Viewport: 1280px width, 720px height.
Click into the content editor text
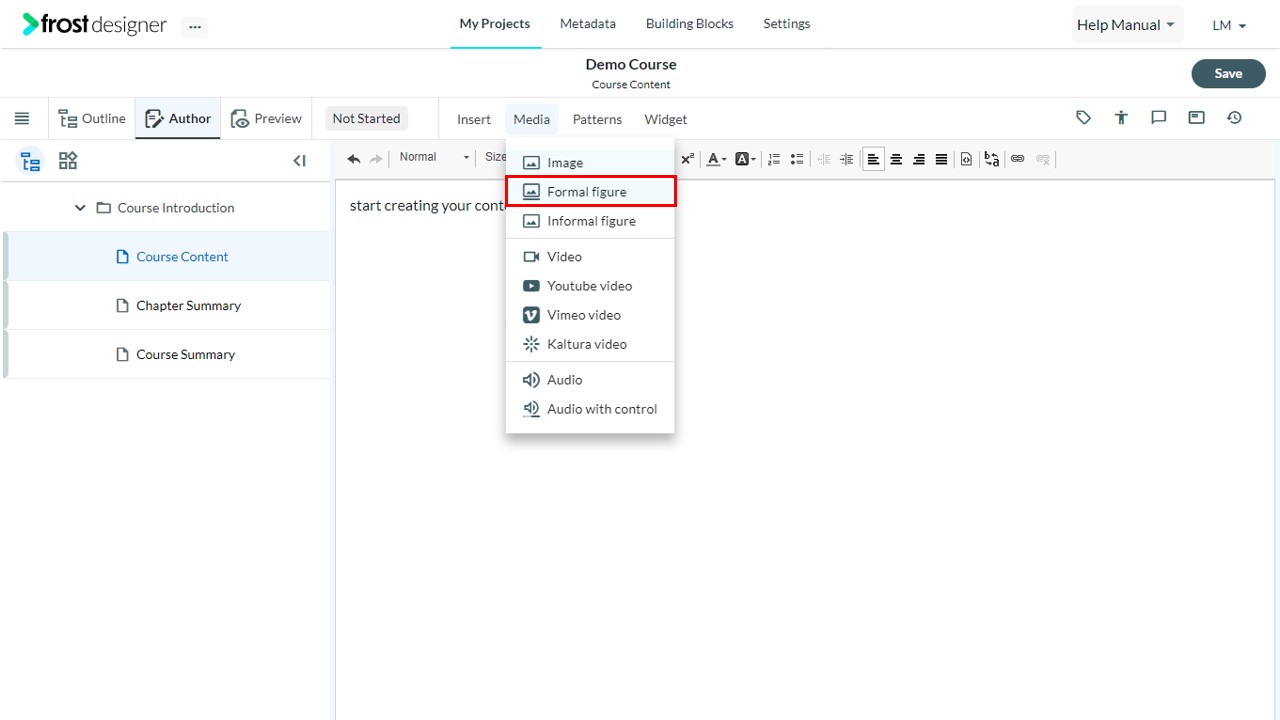[427, 206]
